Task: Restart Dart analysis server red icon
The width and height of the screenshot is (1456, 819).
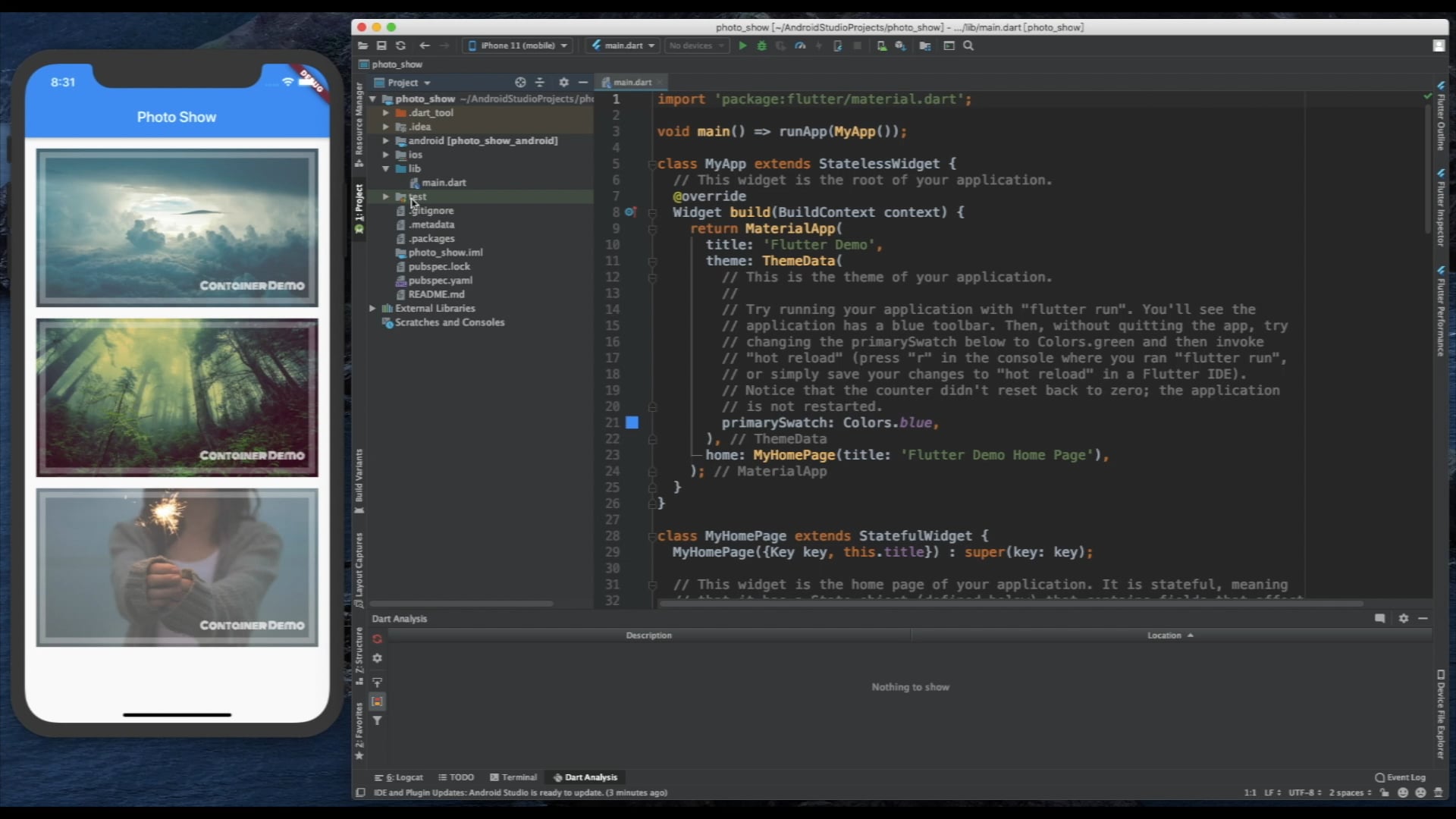Action: [377, 639]
